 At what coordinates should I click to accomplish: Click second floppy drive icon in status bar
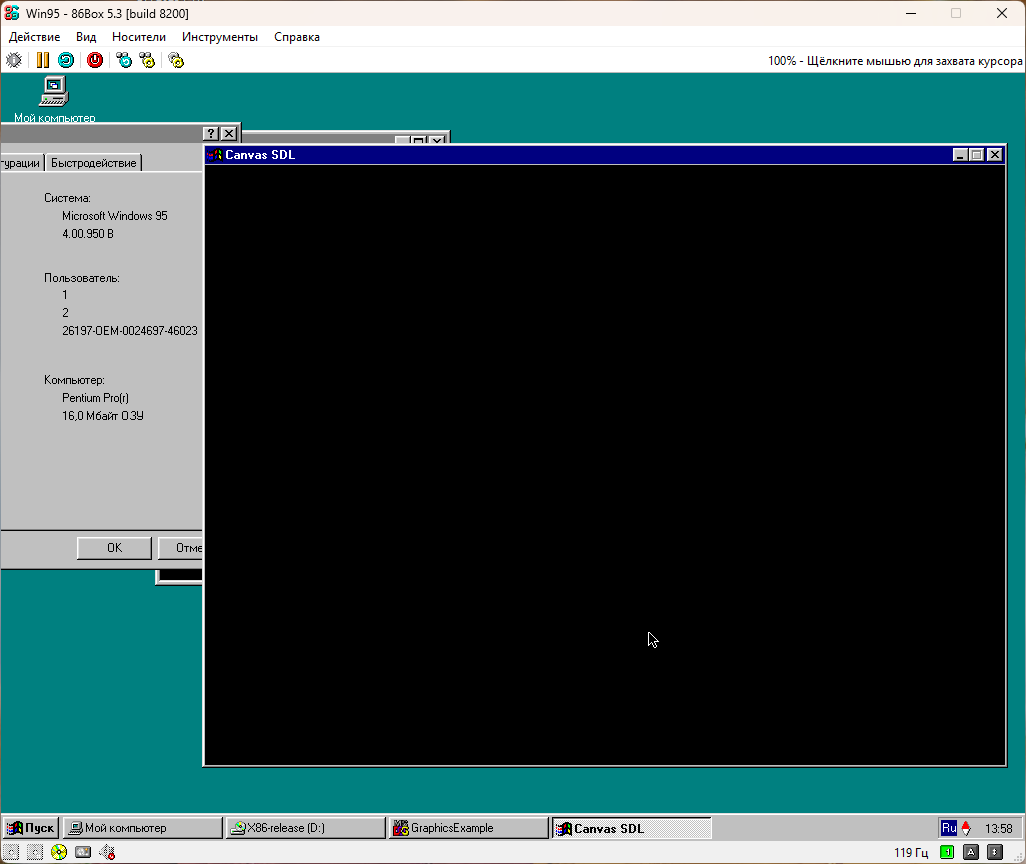35,852
